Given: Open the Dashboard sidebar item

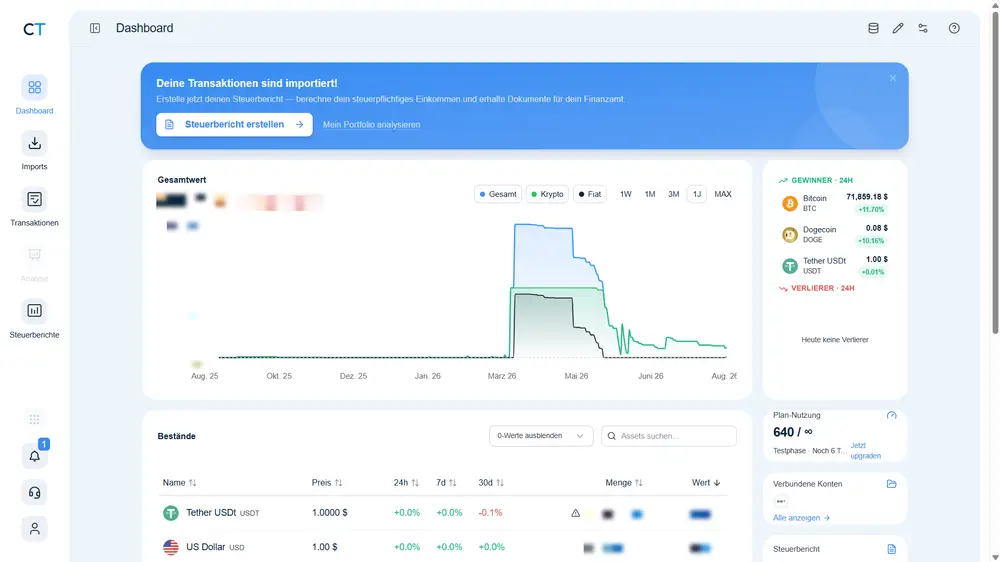Looking at the screenshot, I should point(34,96).
